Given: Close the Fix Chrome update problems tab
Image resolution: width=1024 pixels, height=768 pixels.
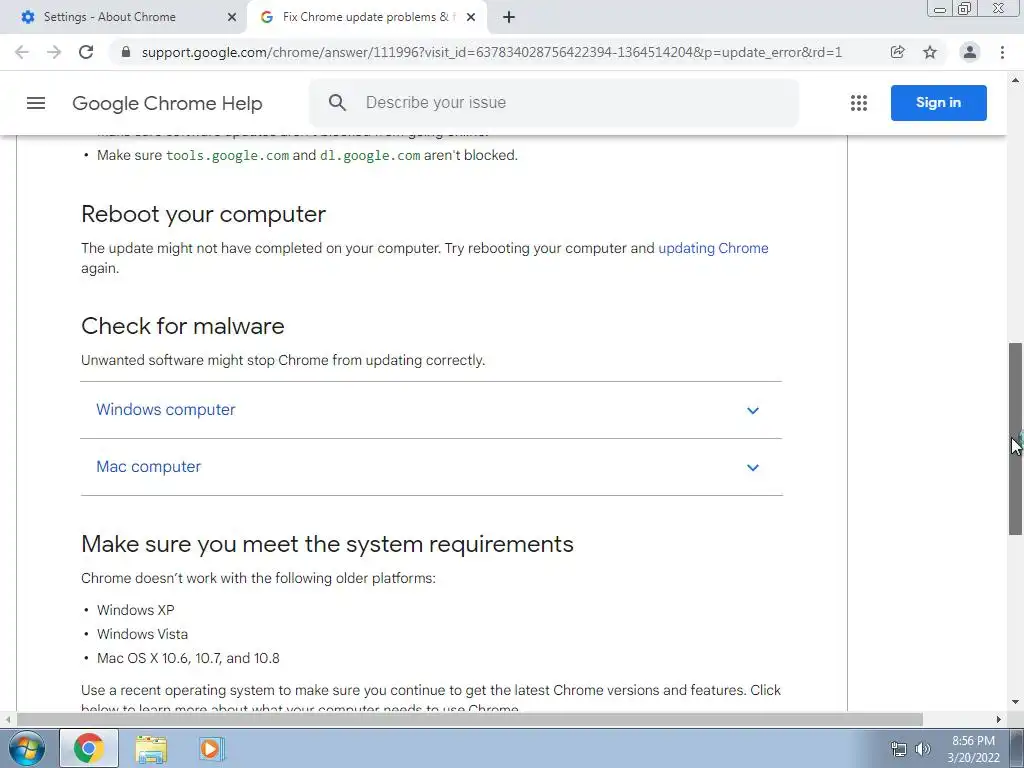Looking at the screenshot, I should point(471,18).
